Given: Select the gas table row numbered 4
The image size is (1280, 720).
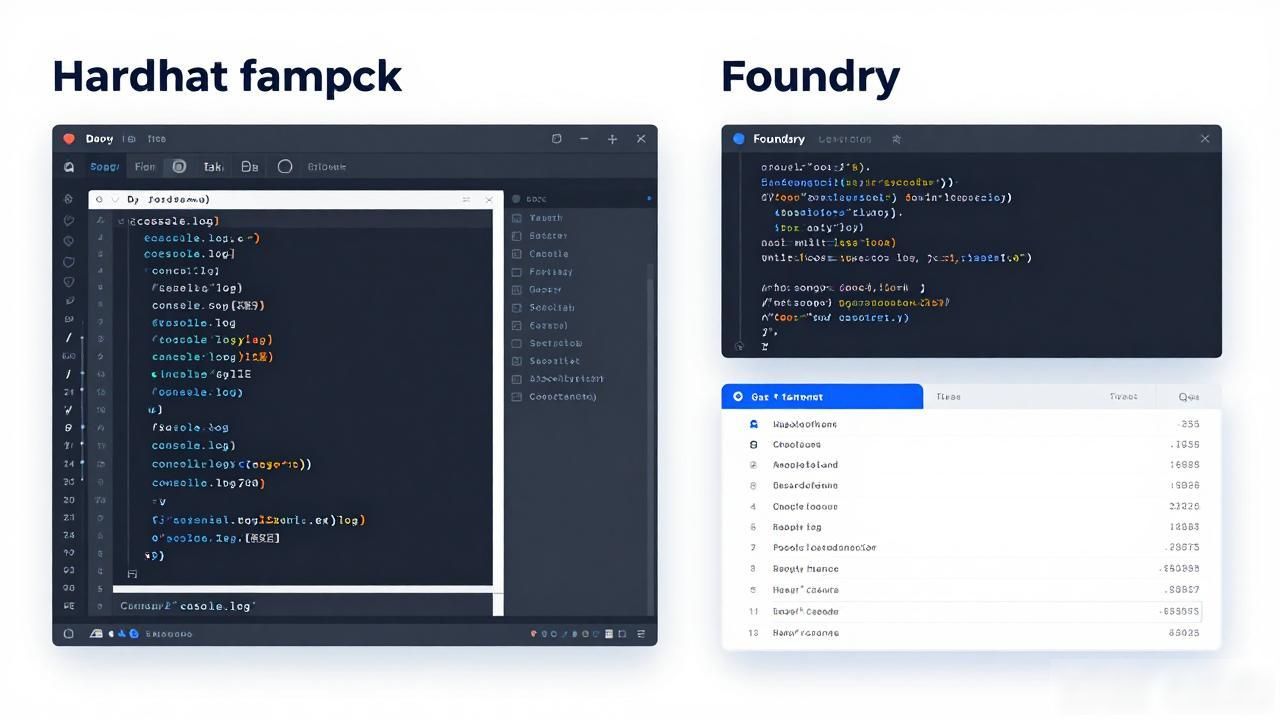Looking at the screenshot, I should click(x=972, y=507).
